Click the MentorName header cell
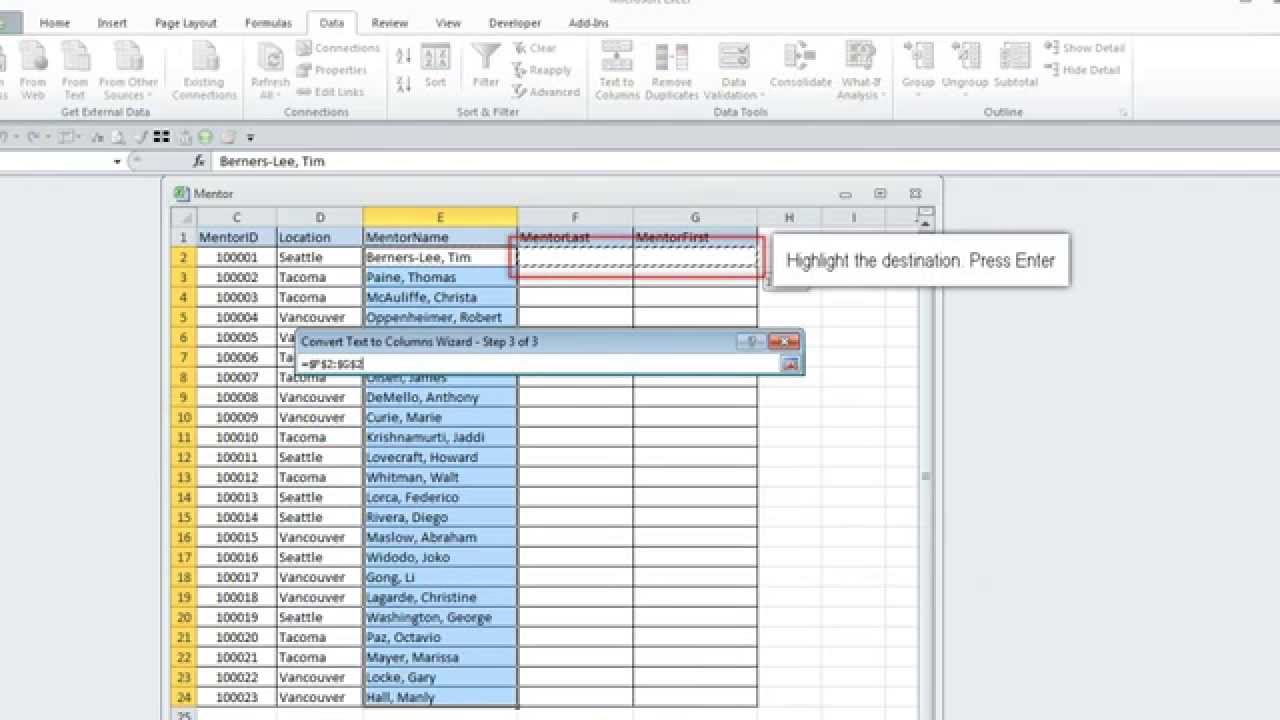 point(440,237)
